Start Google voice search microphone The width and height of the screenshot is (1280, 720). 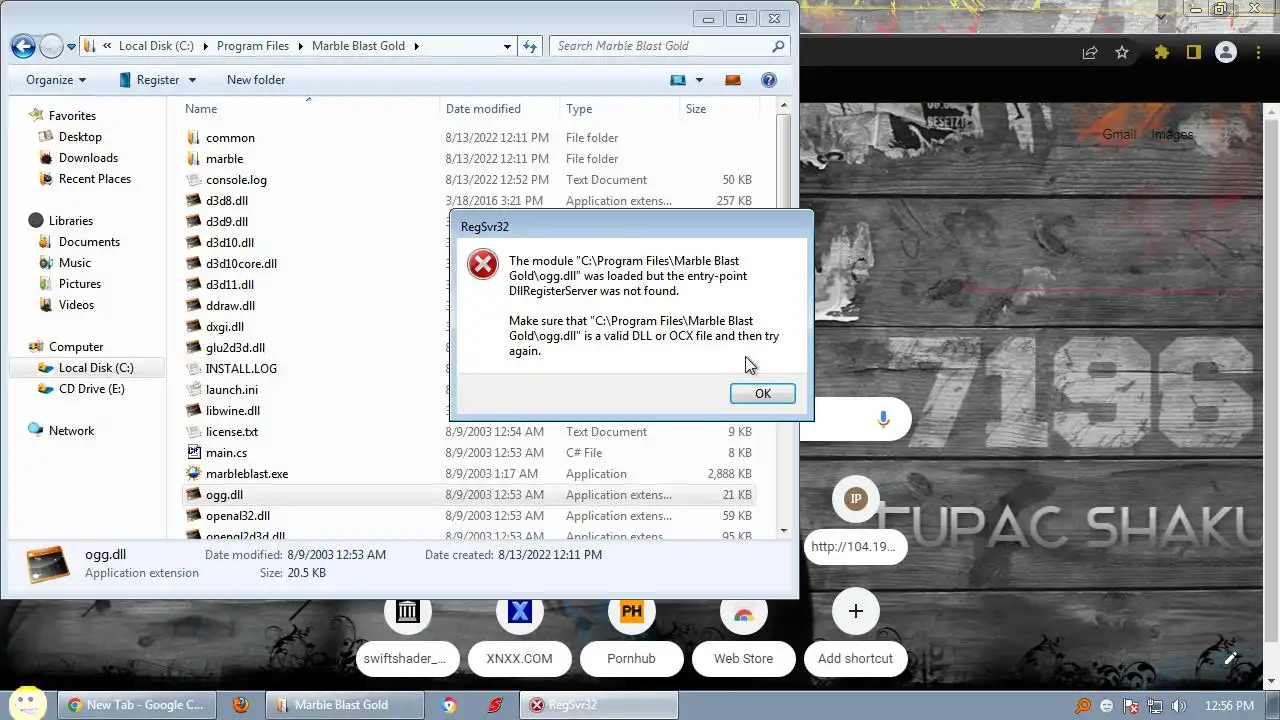pos(883,420)
